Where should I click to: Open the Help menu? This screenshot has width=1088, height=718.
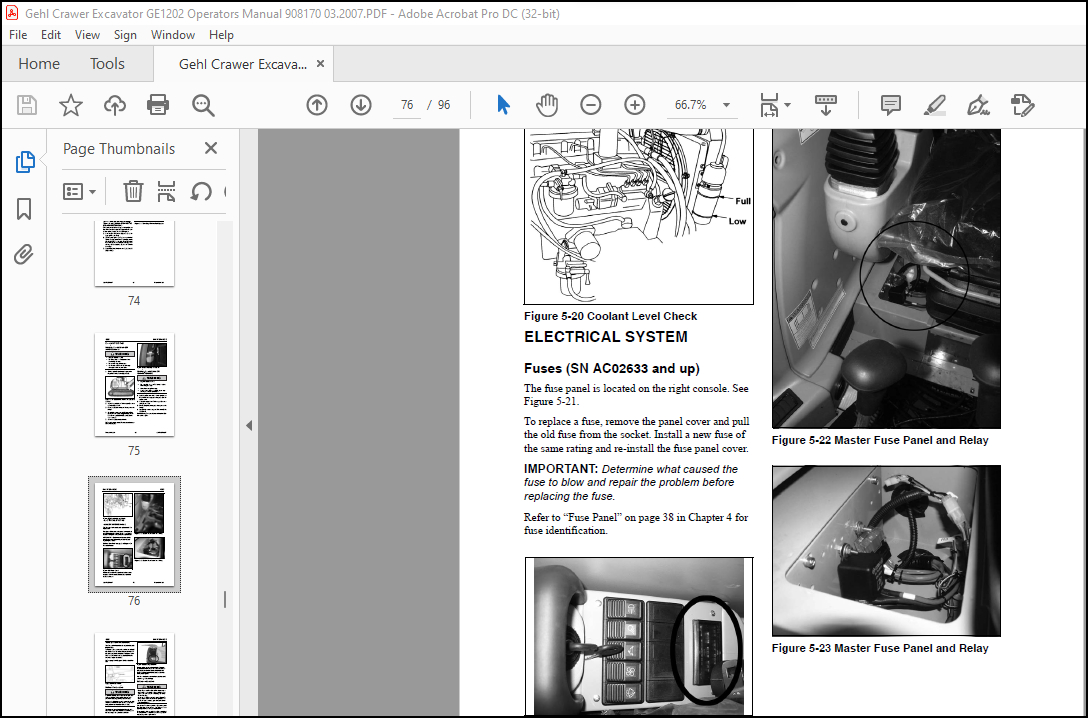pos(221,35)
